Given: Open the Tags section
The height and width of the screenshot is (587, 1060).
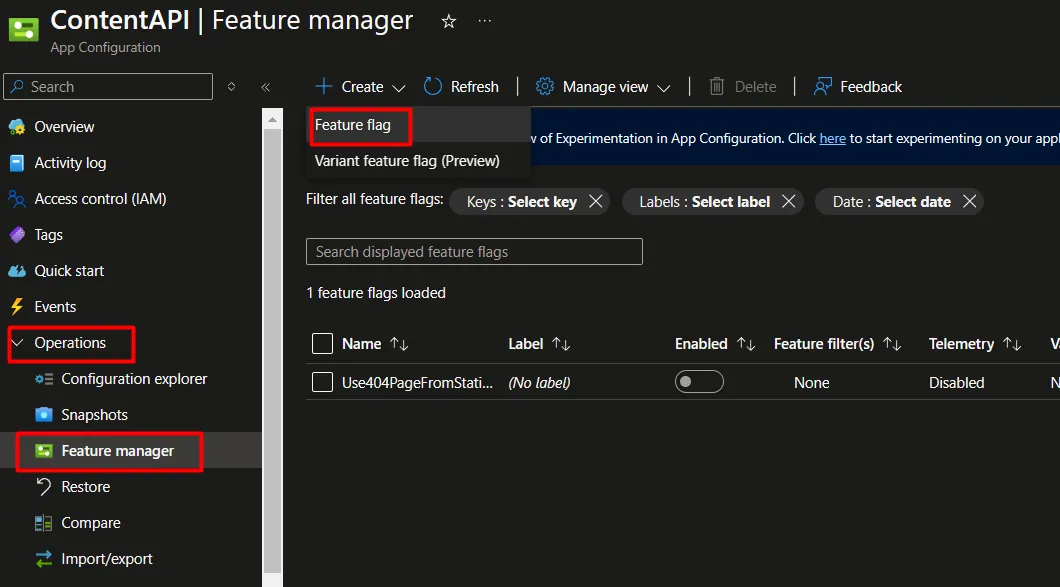Looking at the screenshot, I should coord(48,235).
